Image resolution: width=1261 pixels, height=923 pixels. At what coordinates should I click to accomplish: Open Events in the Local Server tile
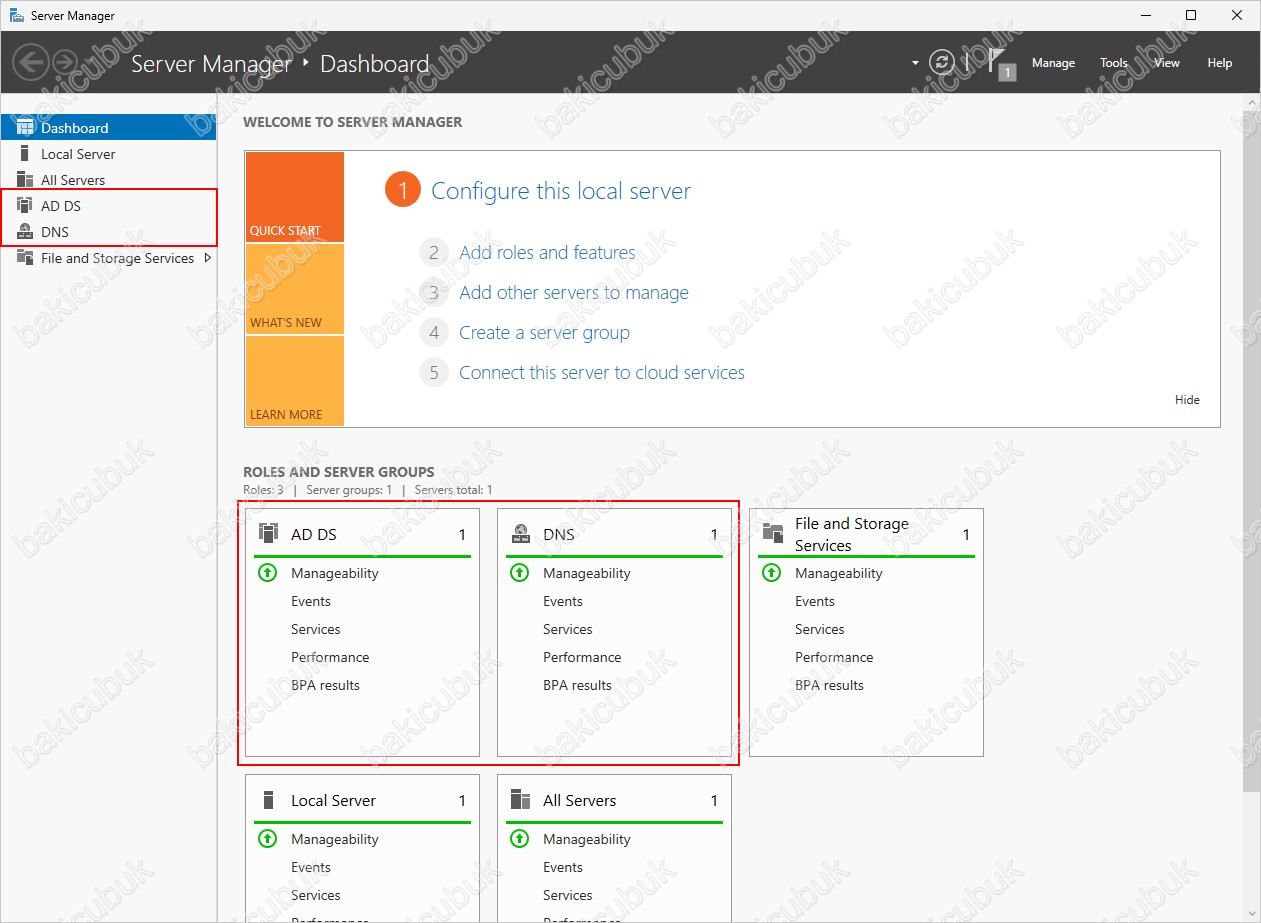coord(311,867)
